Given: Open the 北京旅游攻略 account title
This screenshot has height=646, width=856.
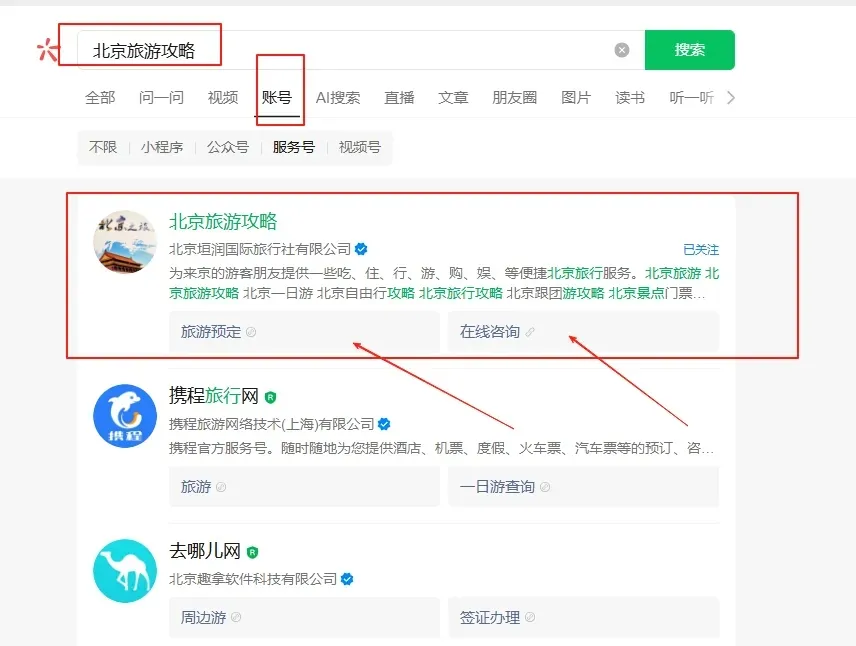Looking at the screenshot, I should (223, 221).
